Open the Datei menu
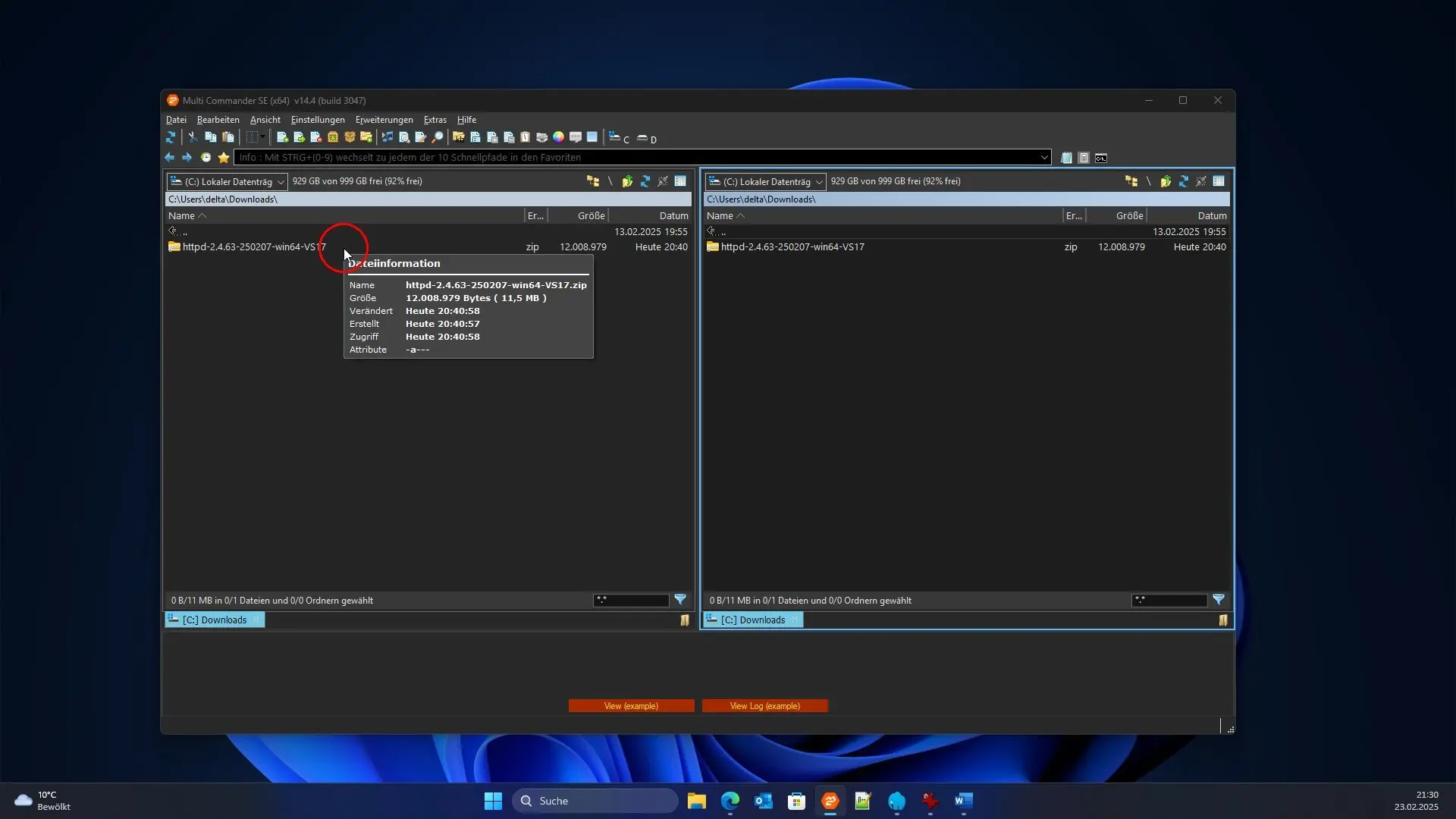This screenshot has width=1456, height=819. coord(176,120)
